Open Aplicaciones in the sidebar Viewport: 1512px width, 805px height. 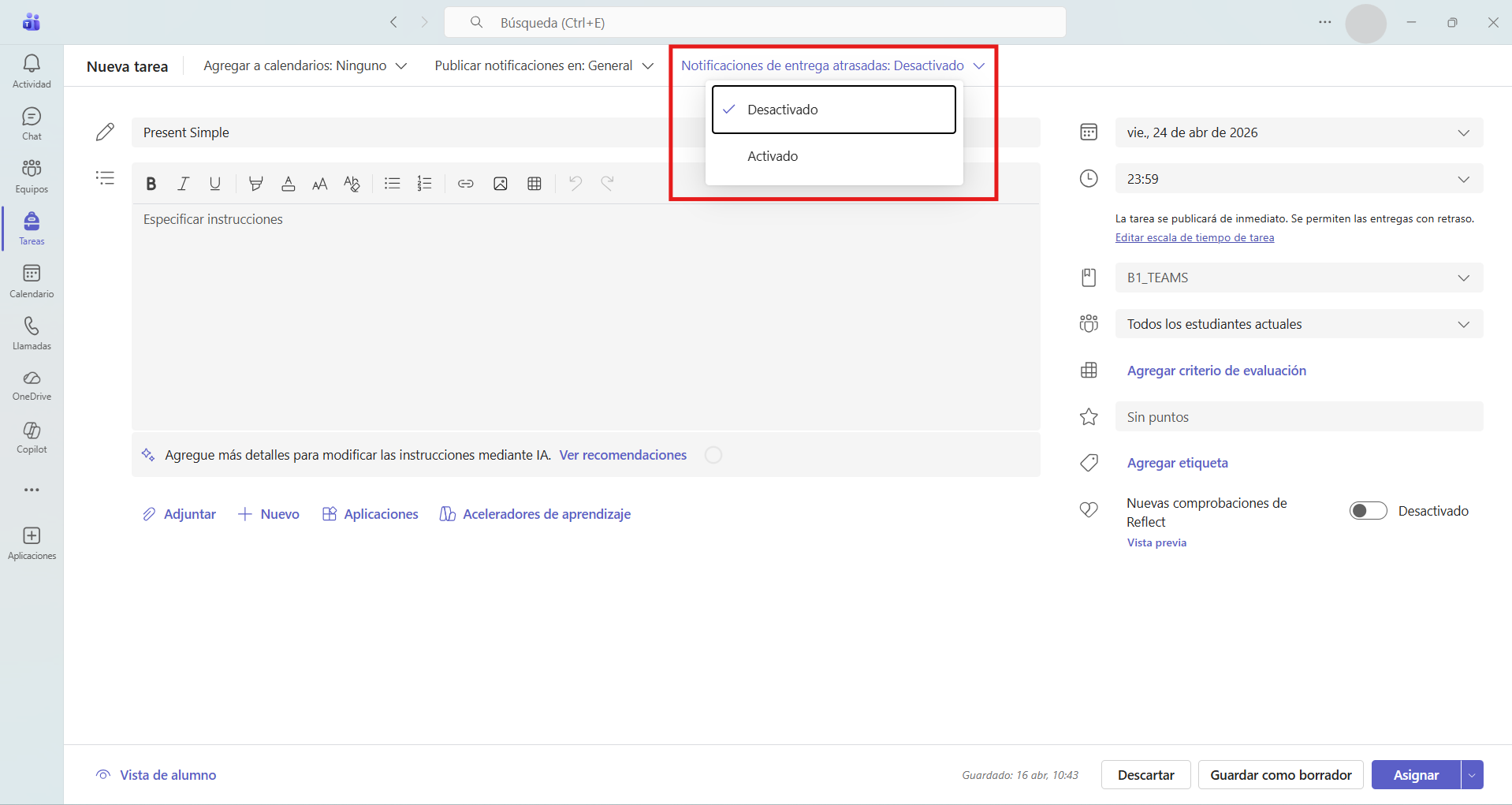[x=32, y=544]
